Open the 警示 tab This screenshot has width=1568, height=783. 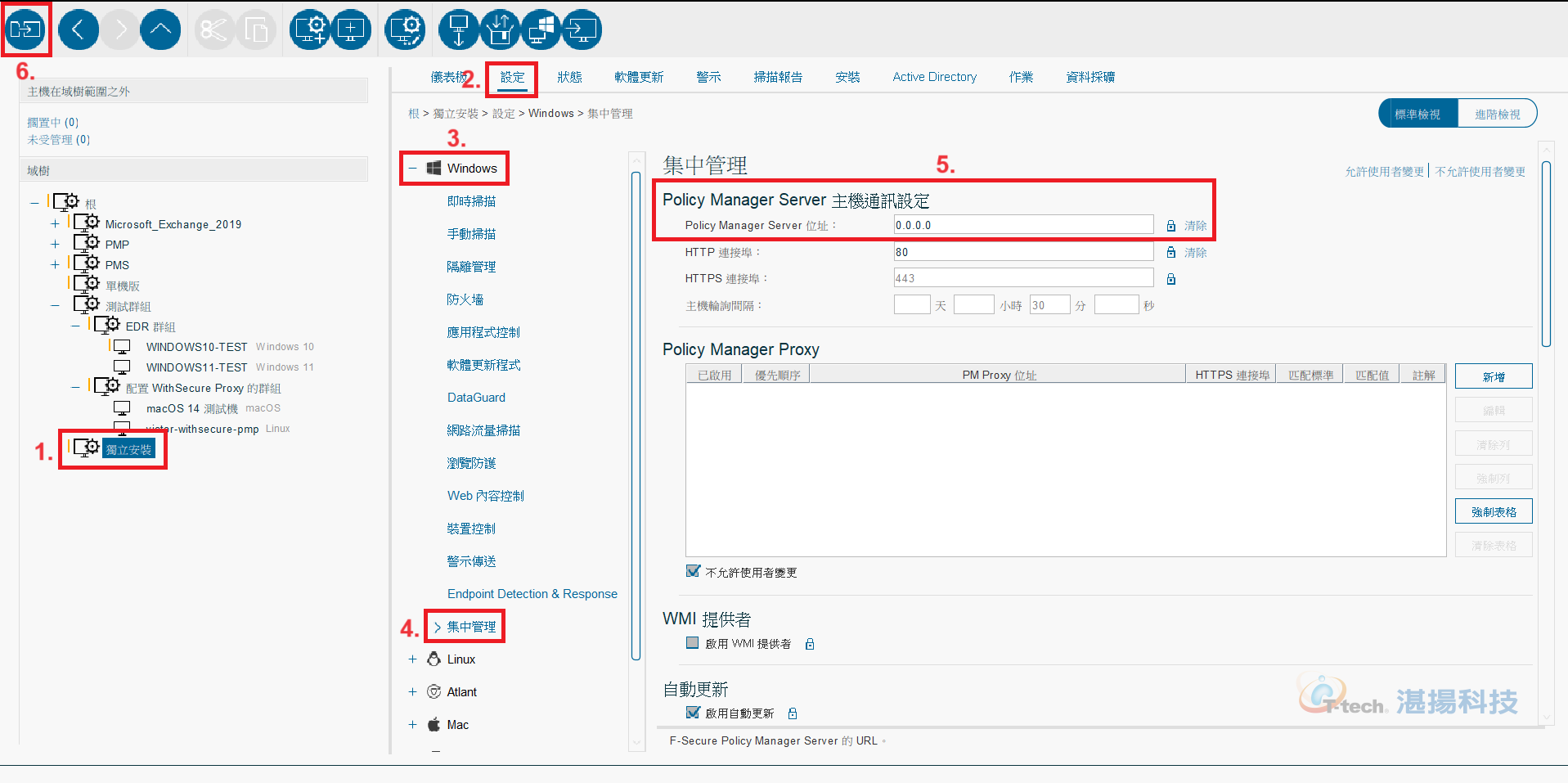708,77
